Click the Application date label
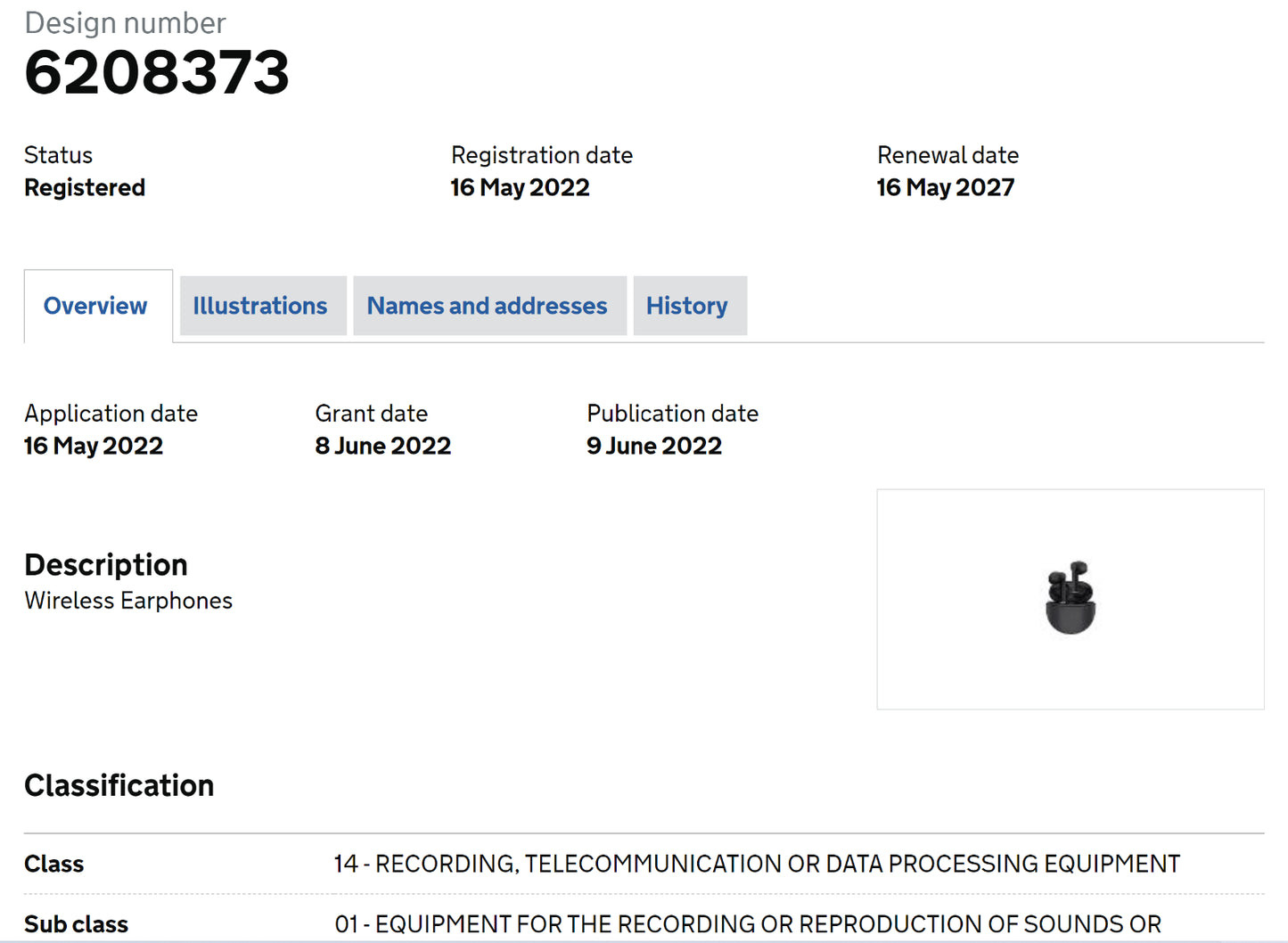Image resolution: width=1288 pixels, height=943 pixels. pos(111,414)
